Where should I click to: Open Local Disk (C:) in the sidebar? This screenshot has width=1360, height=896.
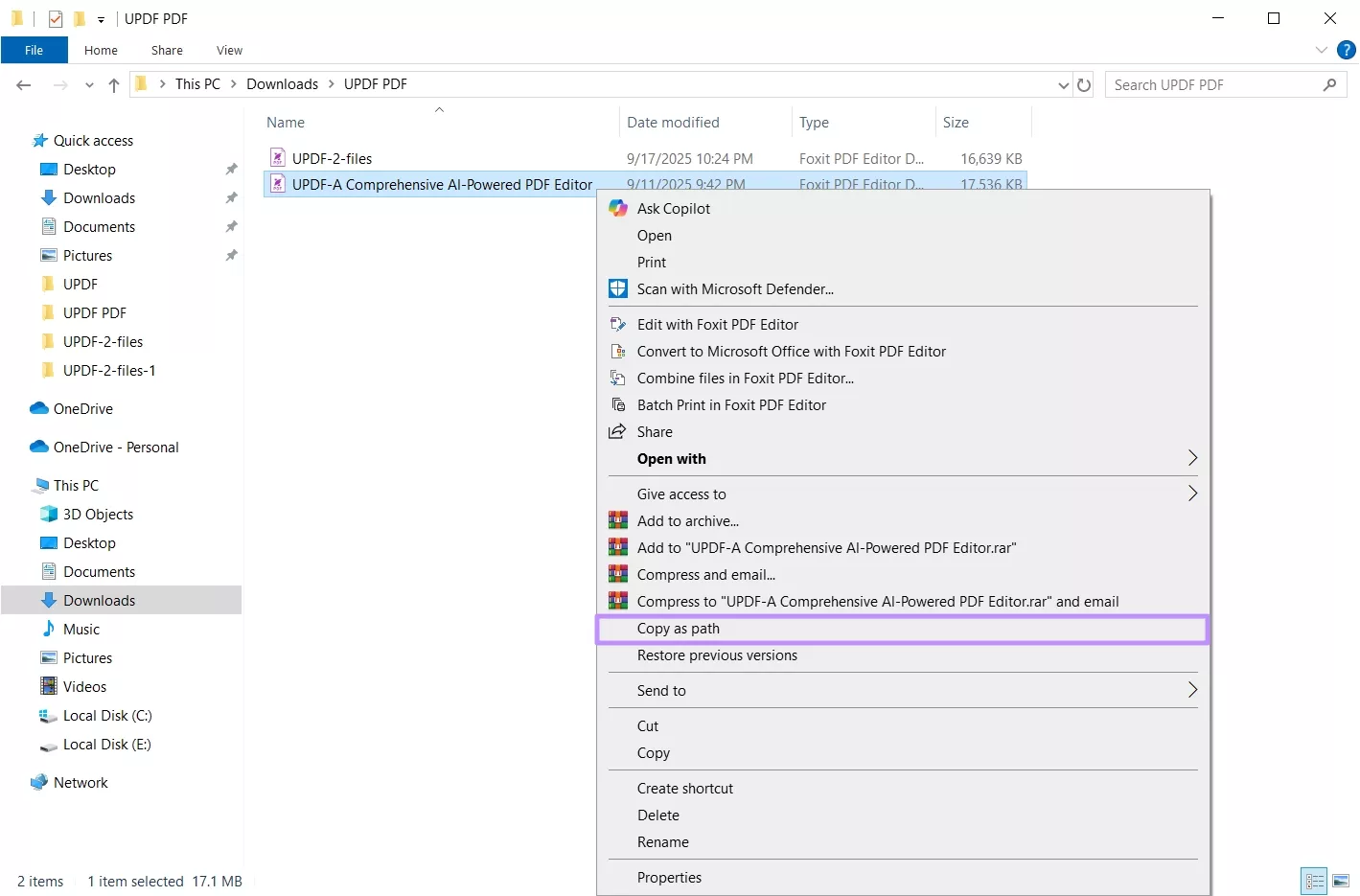click(x=107, y=716)
